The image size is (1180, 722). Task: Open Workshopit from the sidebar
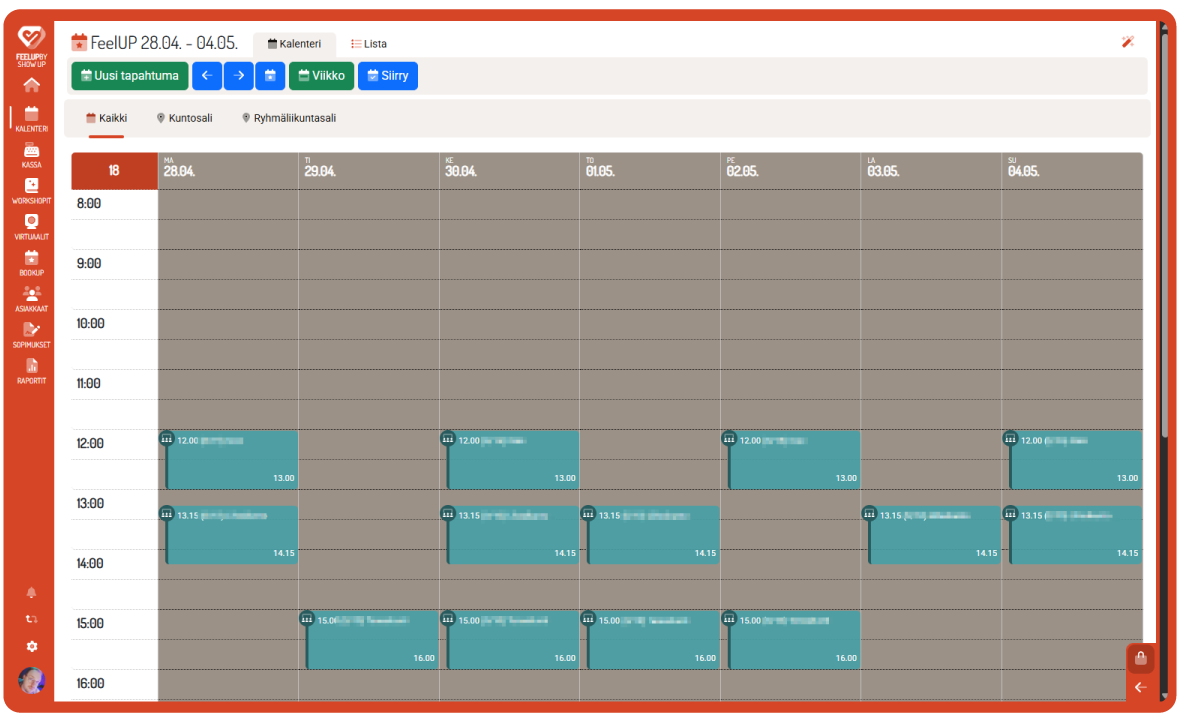[31, 190]
